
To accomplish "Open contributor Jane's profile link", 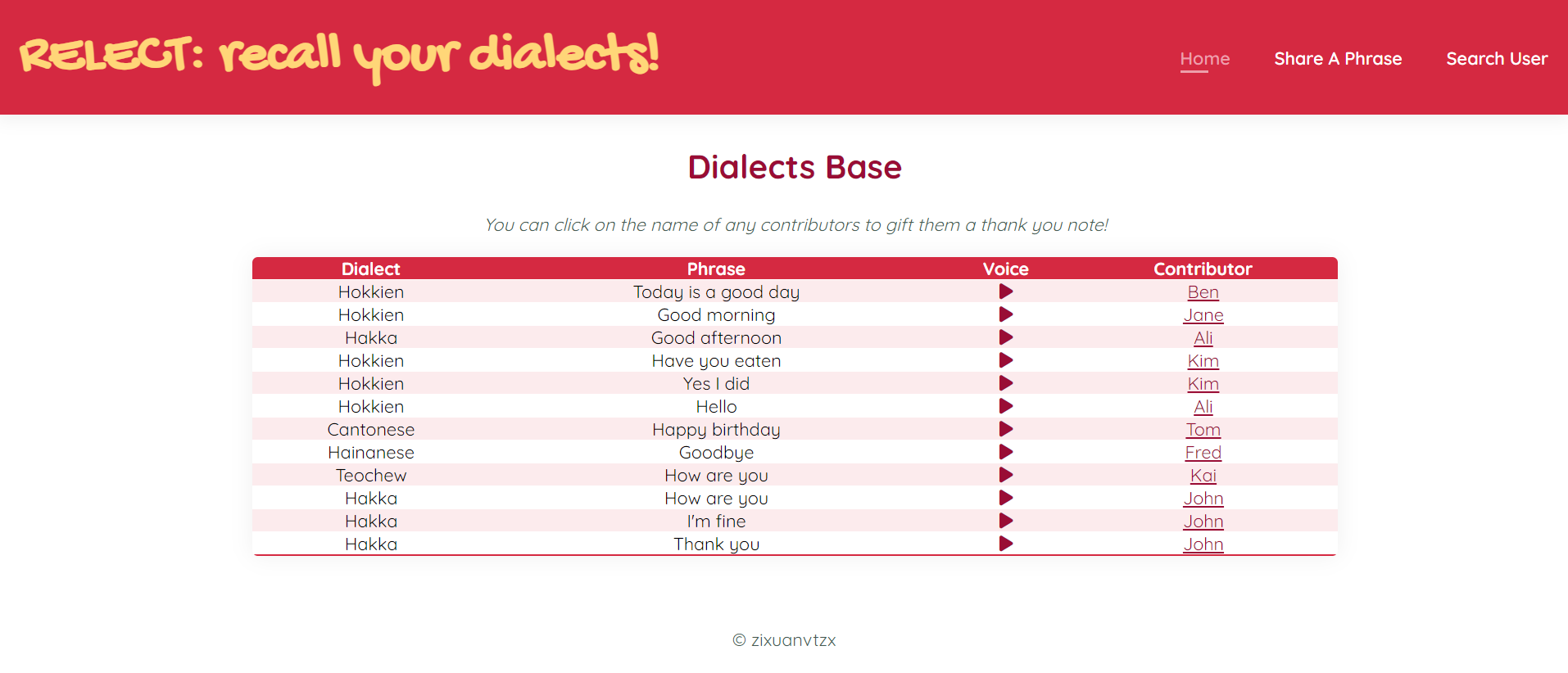I will [x=1203, y=315].
